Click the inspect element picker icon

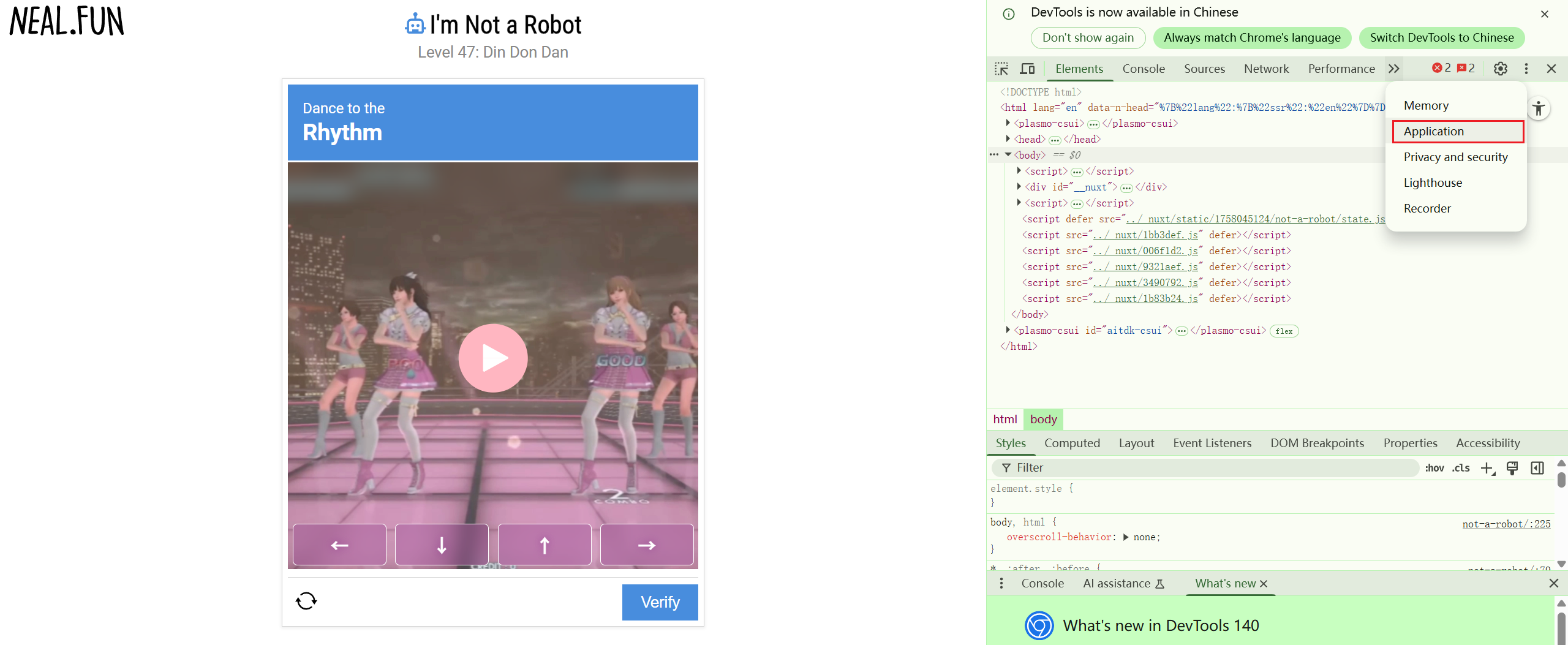pos(1001,69)
